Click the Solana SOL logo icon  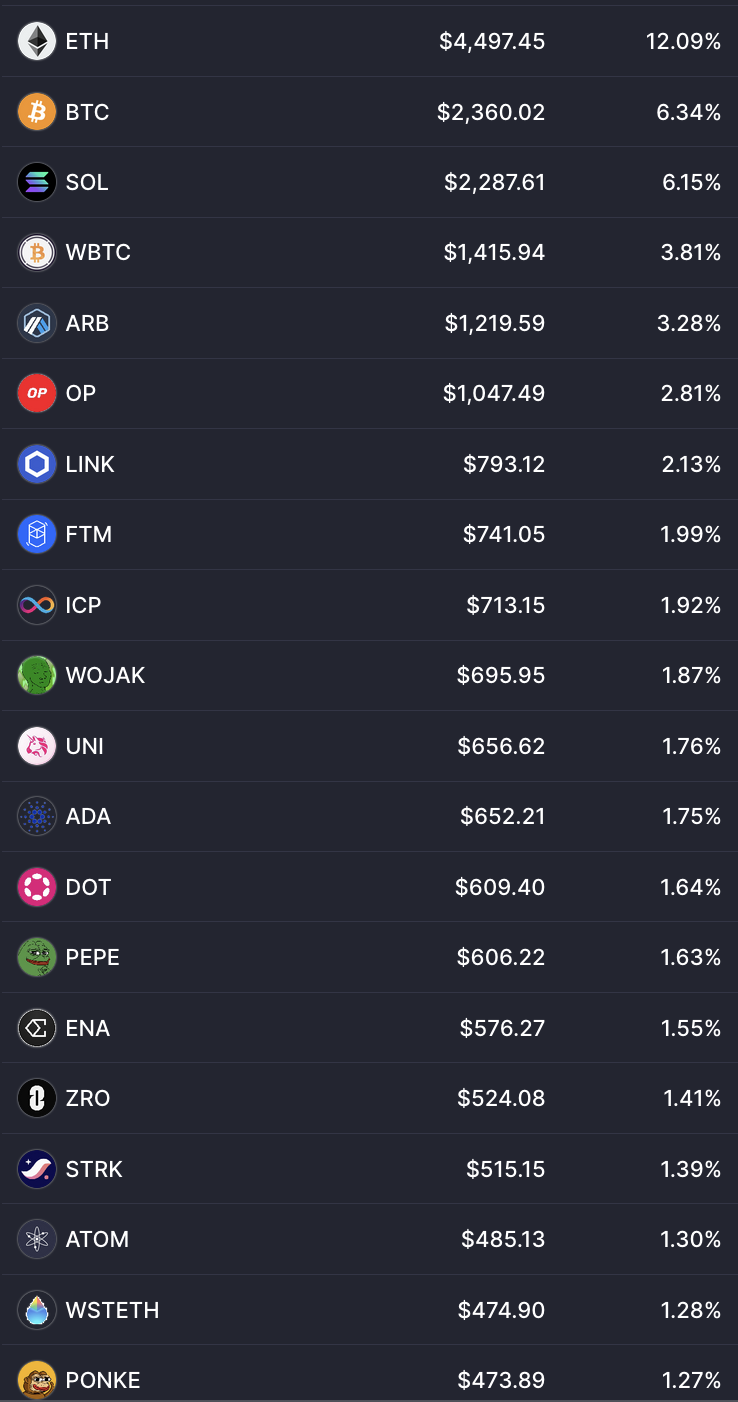click(x=37, y=182)
